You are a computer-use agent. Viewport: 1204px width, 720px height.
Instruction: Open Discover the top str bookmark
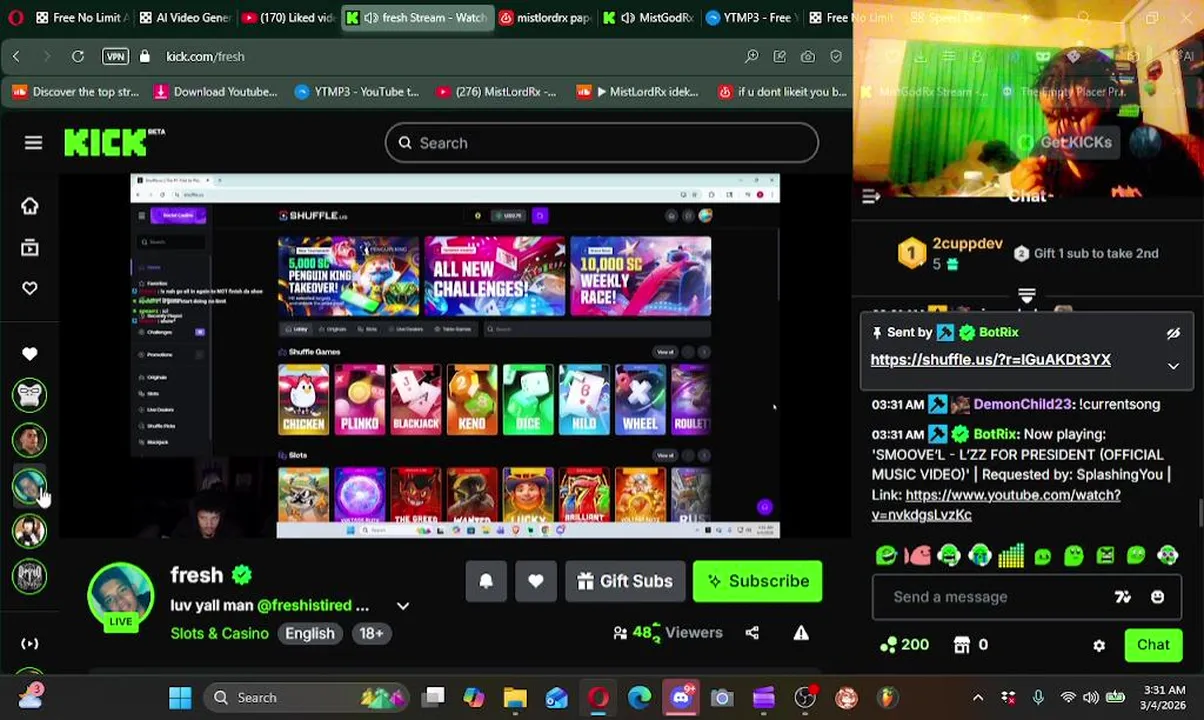click(76, 92)
